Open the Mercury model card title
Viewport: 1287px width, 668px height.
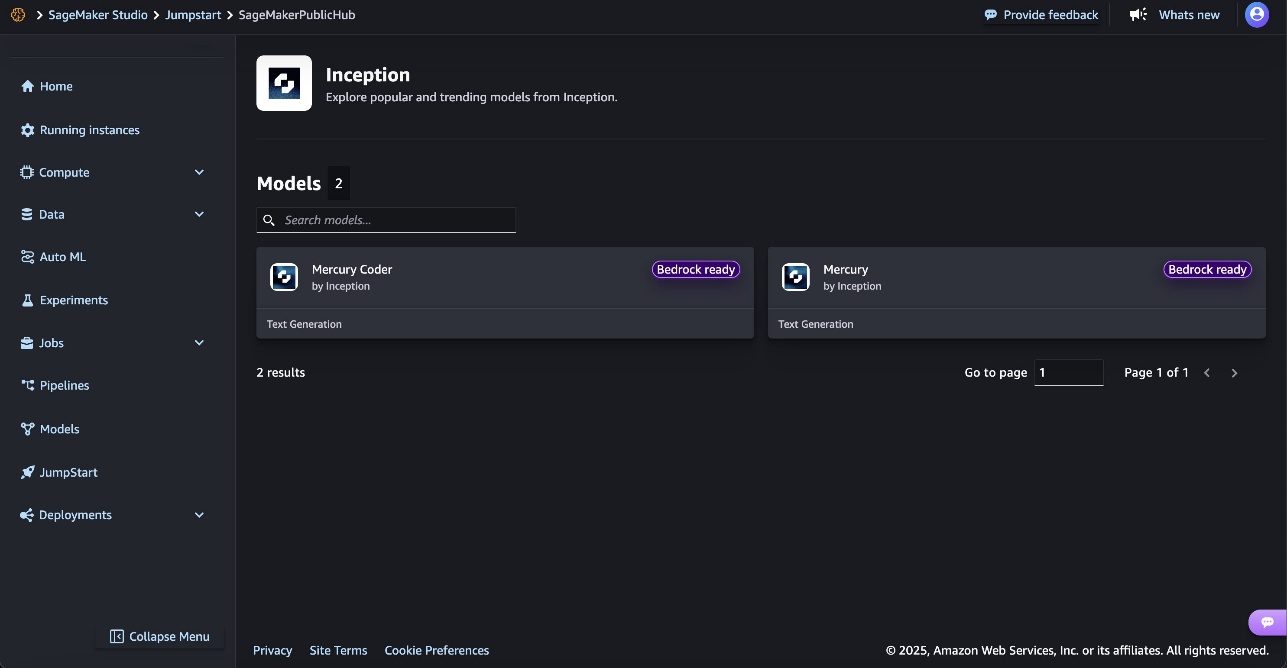[845, 269]
